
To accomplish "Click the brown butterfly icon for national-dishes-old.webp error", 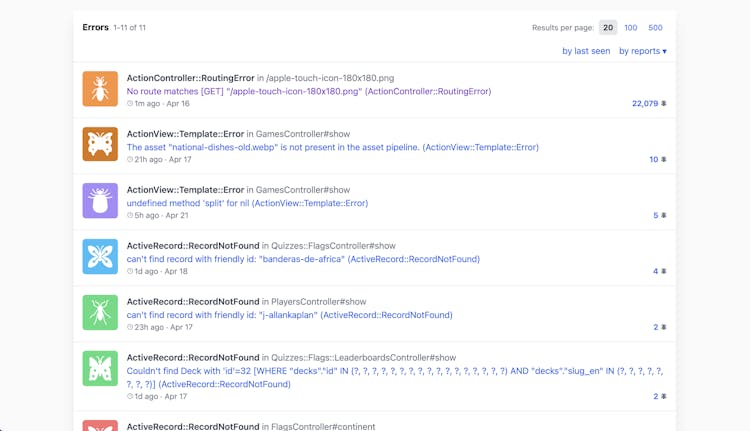I will click(x=100, y=144).
